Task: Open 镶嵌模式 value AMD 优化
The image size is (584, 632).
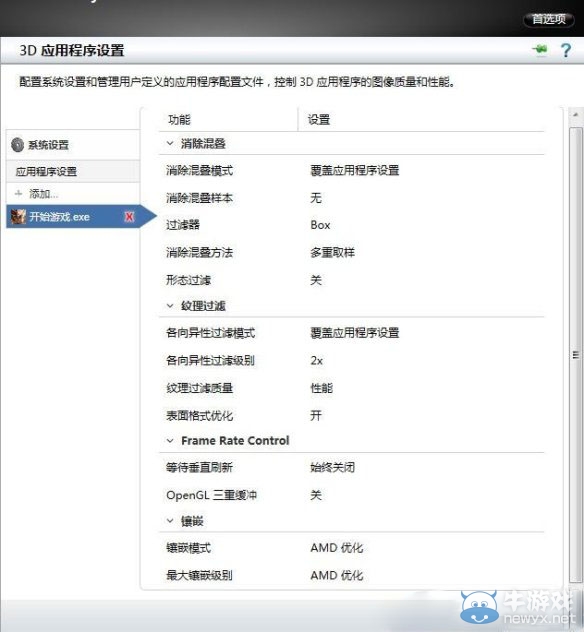Action: point(337,548)
